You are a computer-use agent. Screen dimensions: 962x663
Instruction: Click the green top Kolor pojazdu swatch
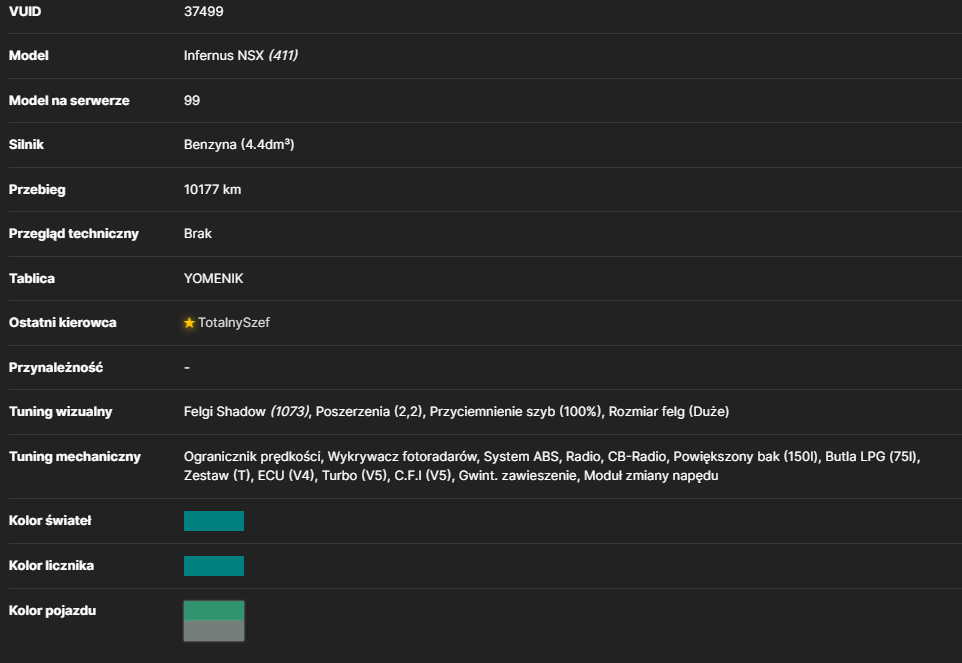pyautogui.click(x=214, y=610)
